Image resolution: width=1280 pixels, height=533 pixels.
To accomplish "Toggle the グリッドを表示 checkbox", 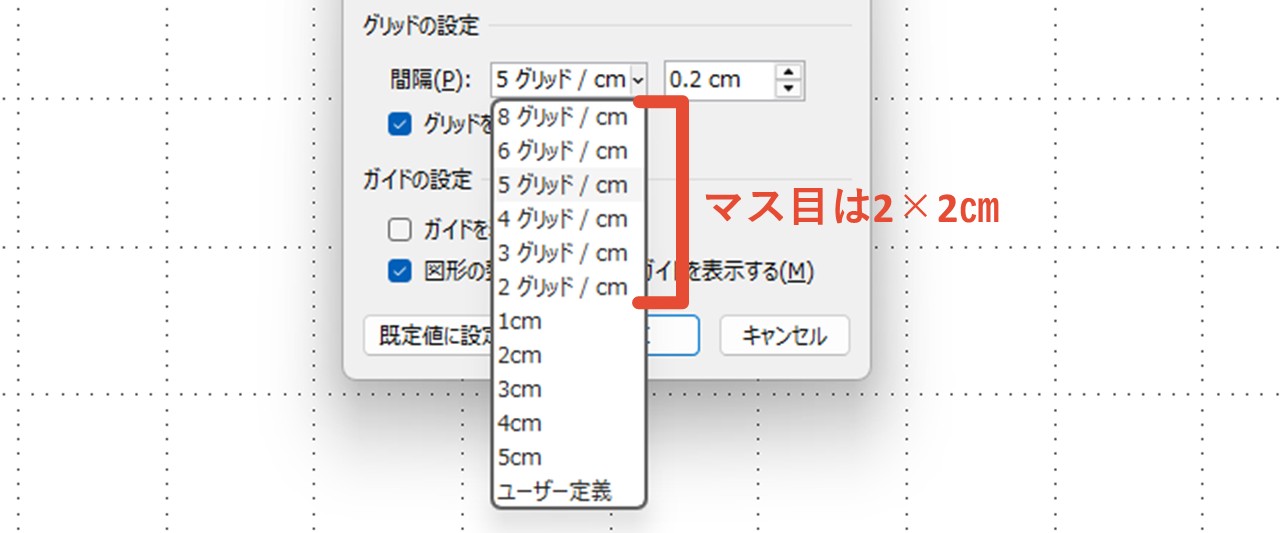I will [x=400, y=124].
